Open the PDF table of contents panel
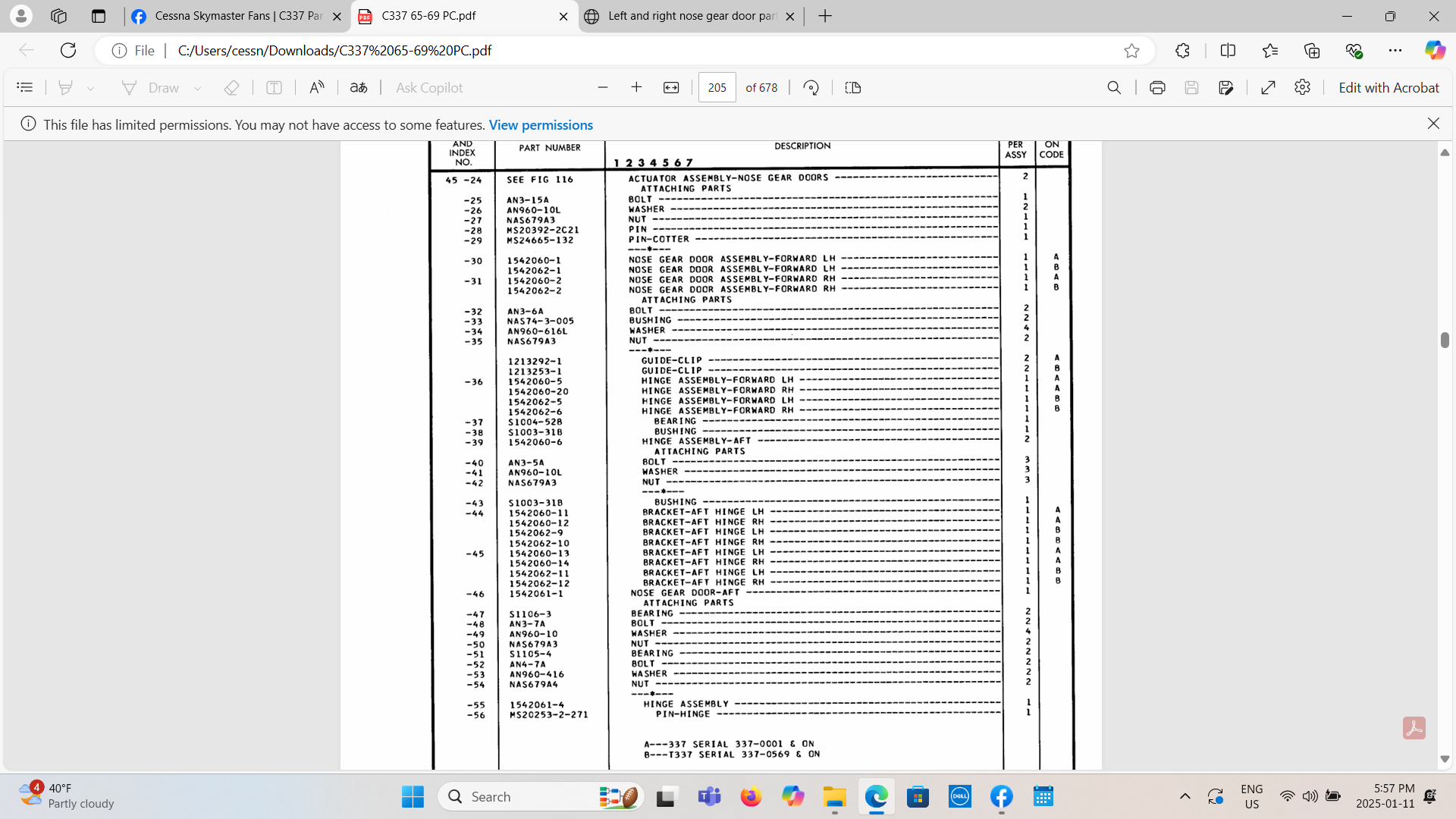This screenshot has height=819, width=1456. tap(24, 88)
